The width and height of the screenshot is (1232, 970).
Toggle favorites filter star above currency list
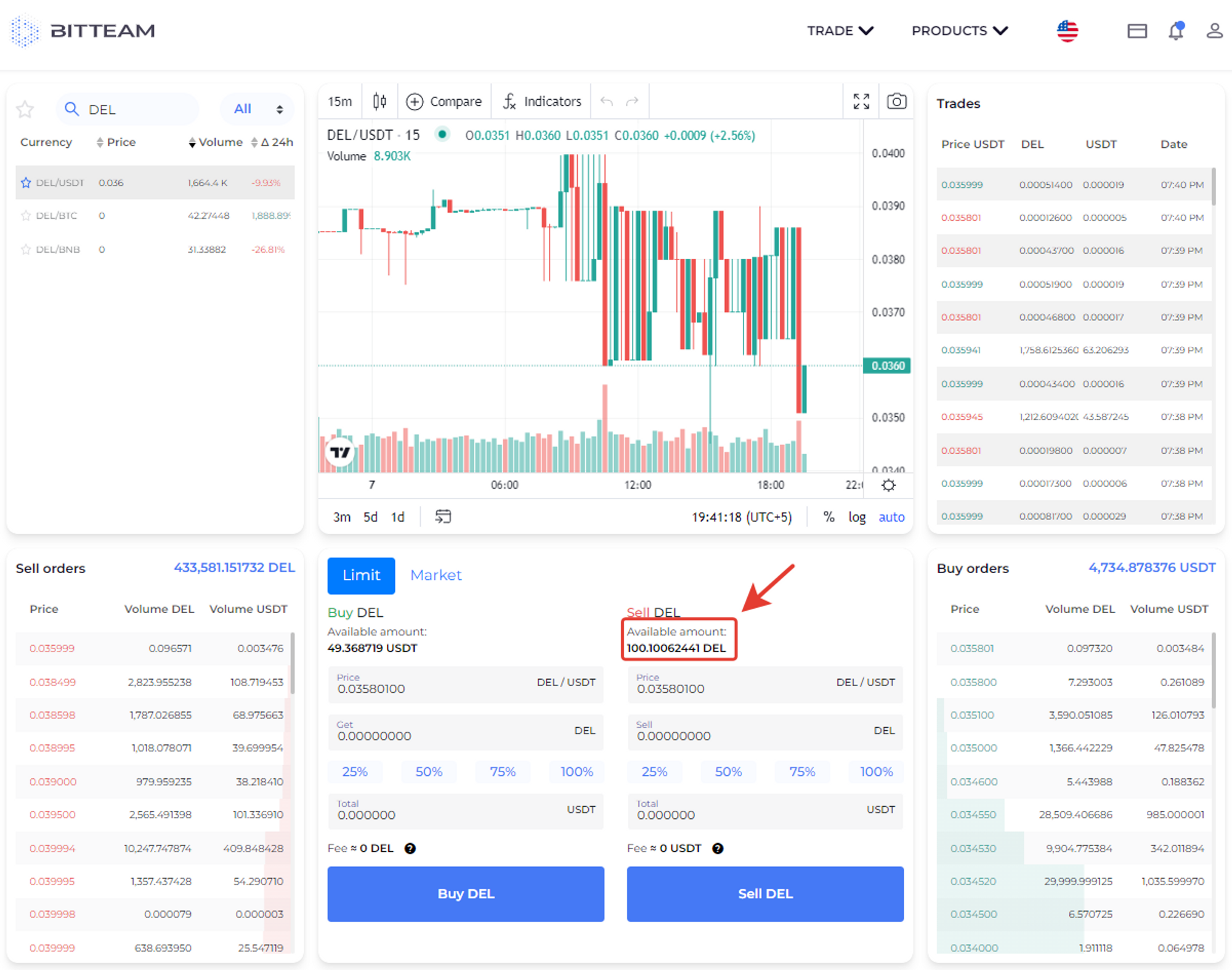(x=25, y=109)
